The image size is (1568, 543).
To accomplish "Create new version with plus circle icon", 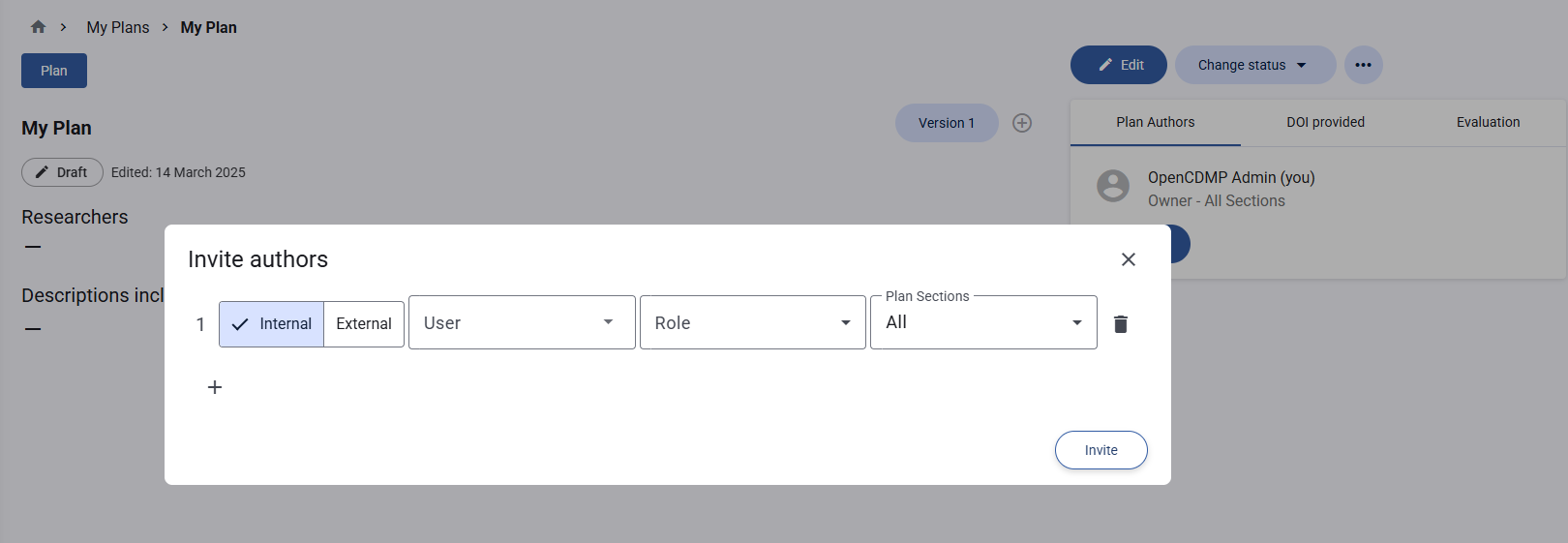I will (x=1022, y=123).
